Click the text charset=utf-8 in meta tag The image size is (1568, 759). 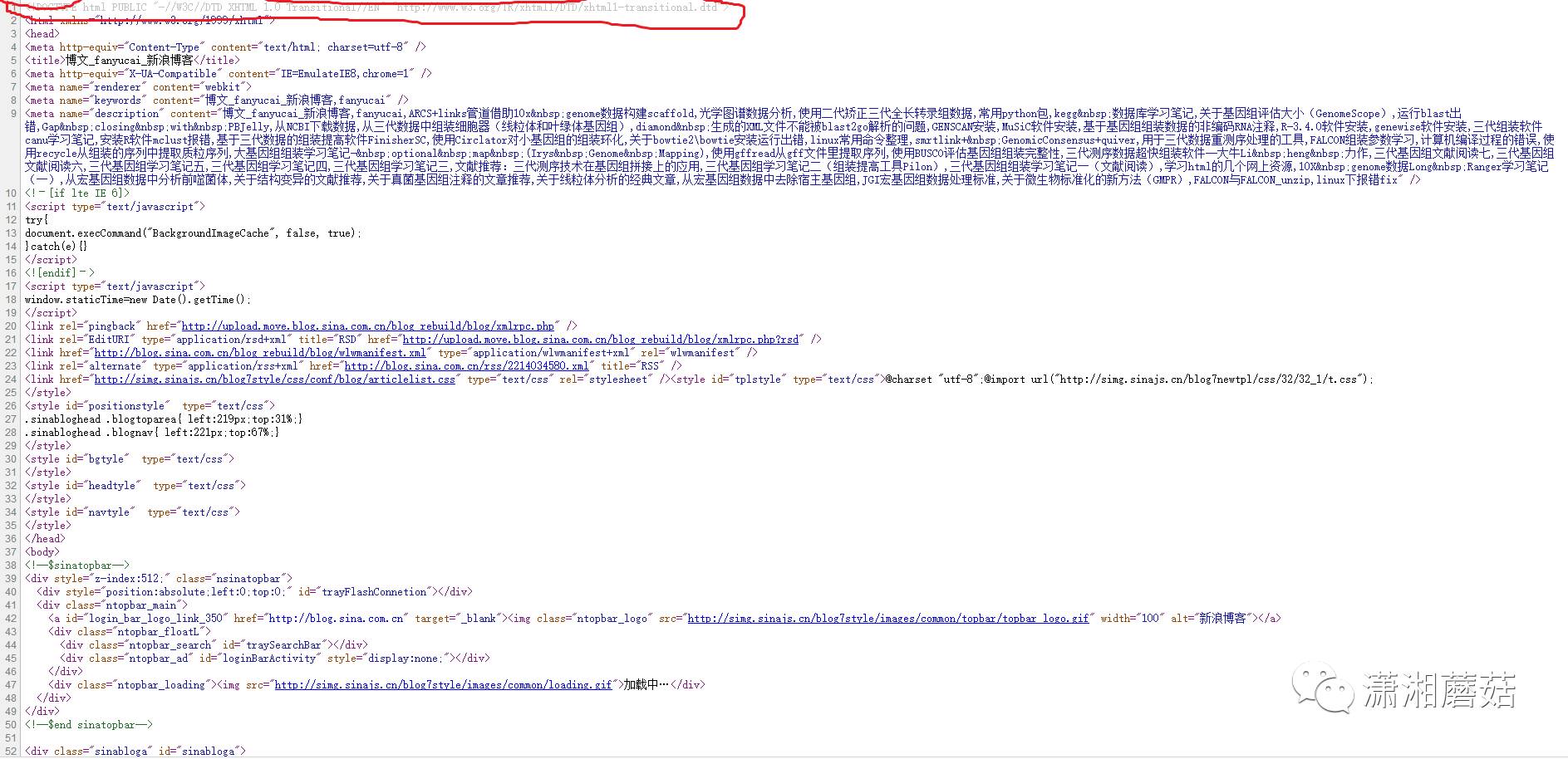tap(366, 47)
